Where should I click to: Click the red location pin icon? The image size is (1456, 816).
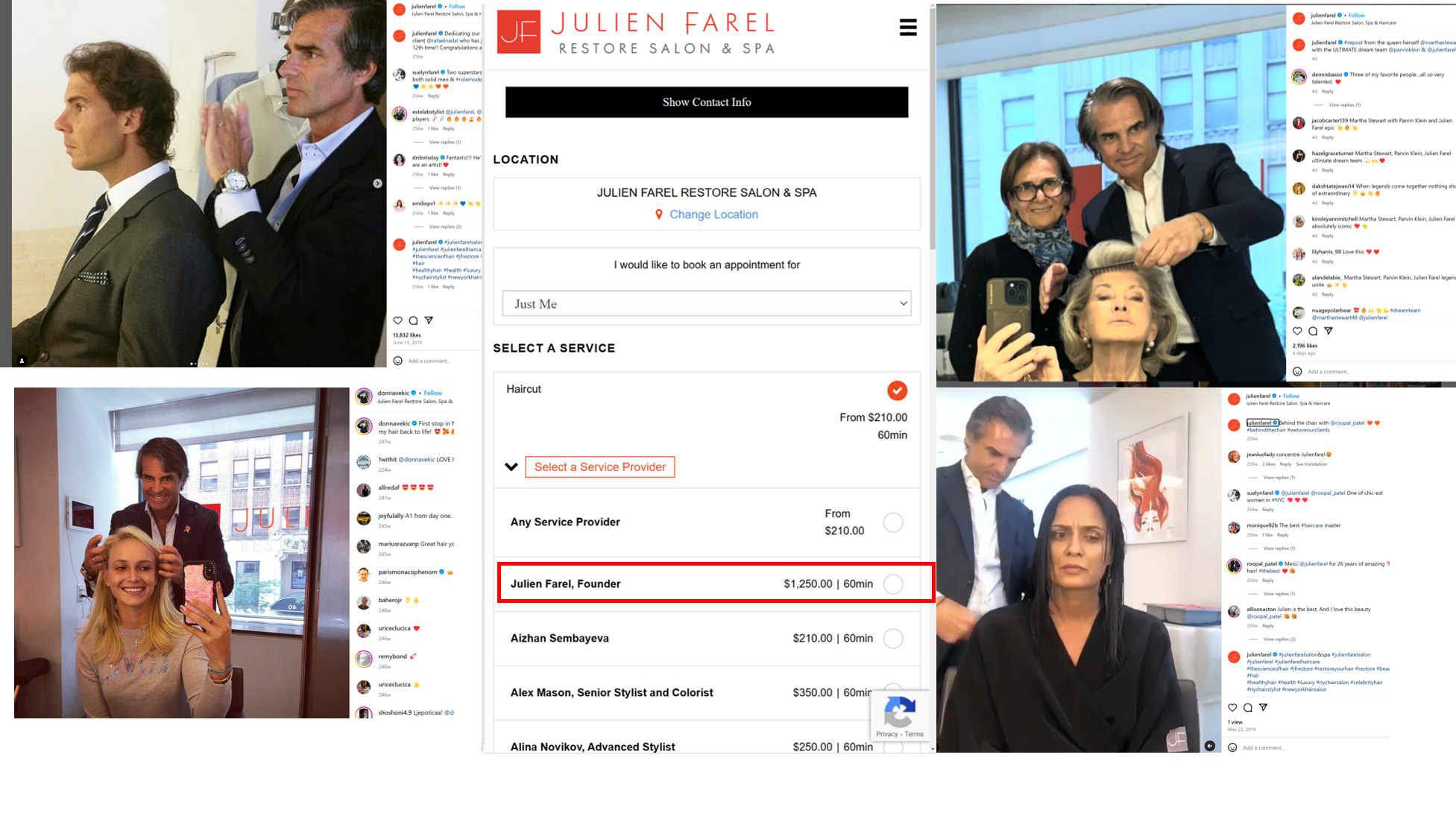[658, 215]
